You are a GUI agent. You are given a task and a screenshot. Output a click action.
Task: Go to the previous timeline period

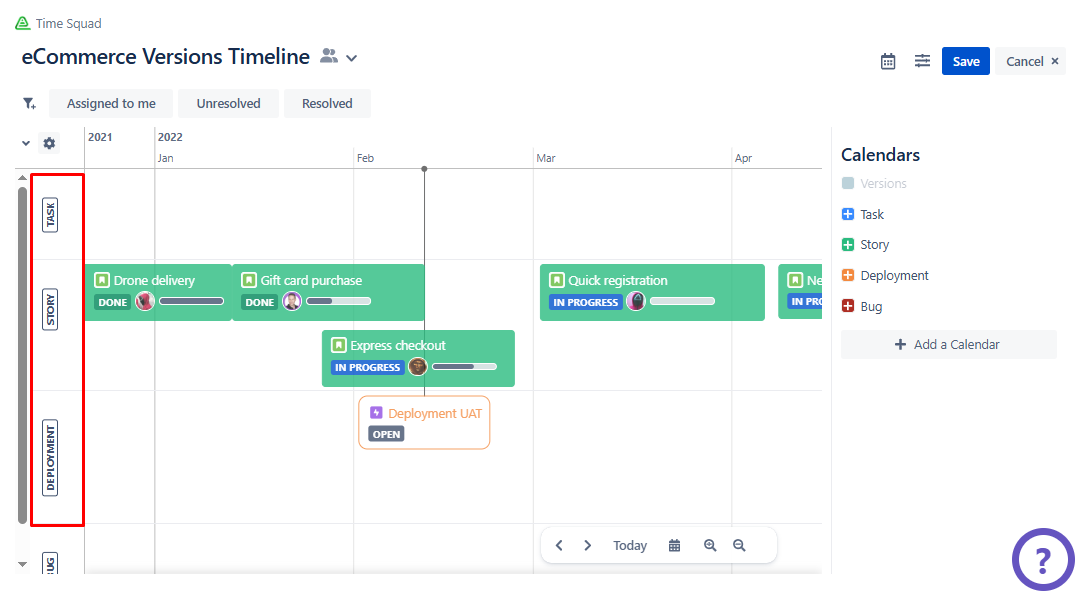(559, 545)
